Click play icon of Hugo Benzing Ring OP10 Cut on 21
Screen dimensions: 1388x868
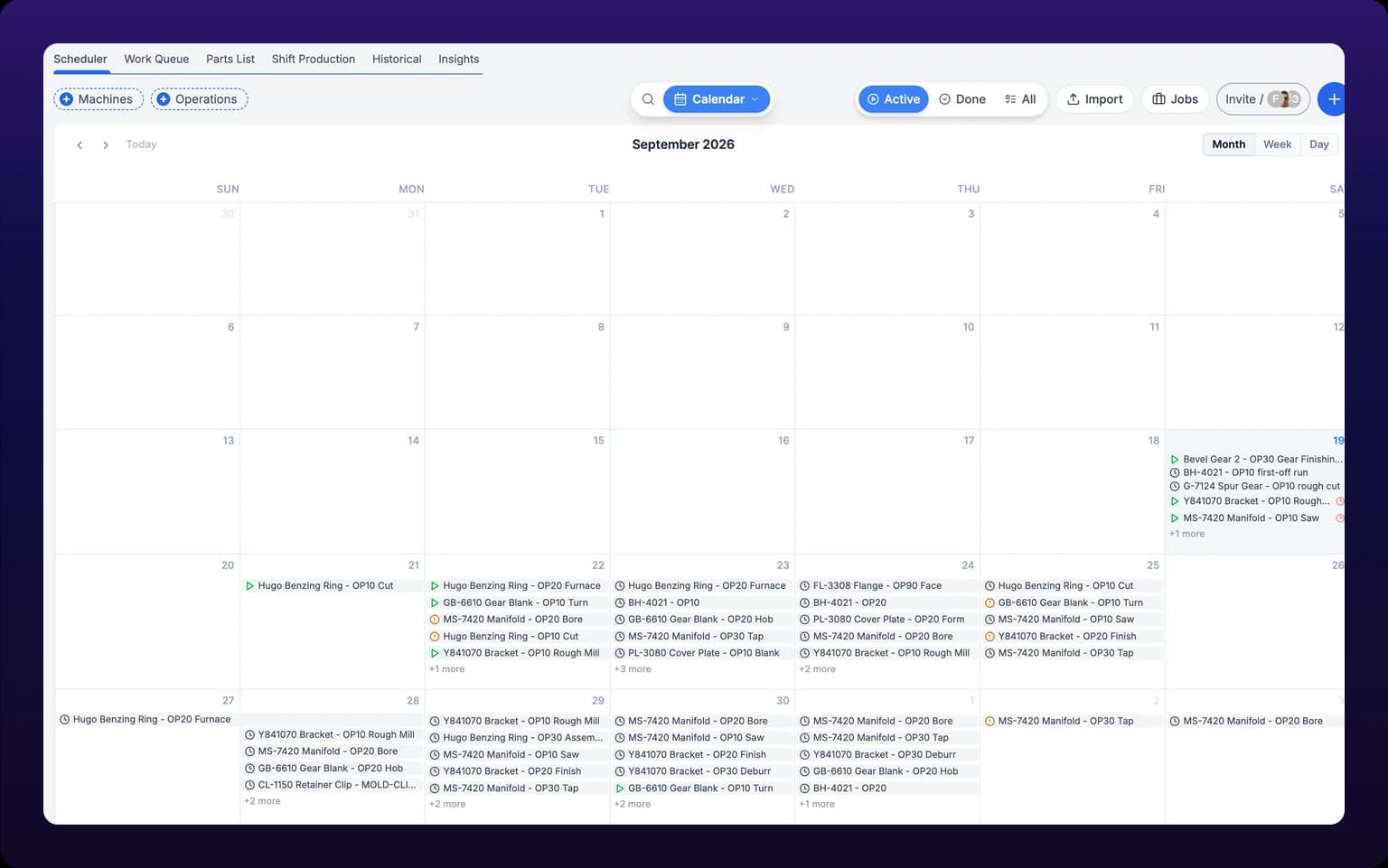249,586
